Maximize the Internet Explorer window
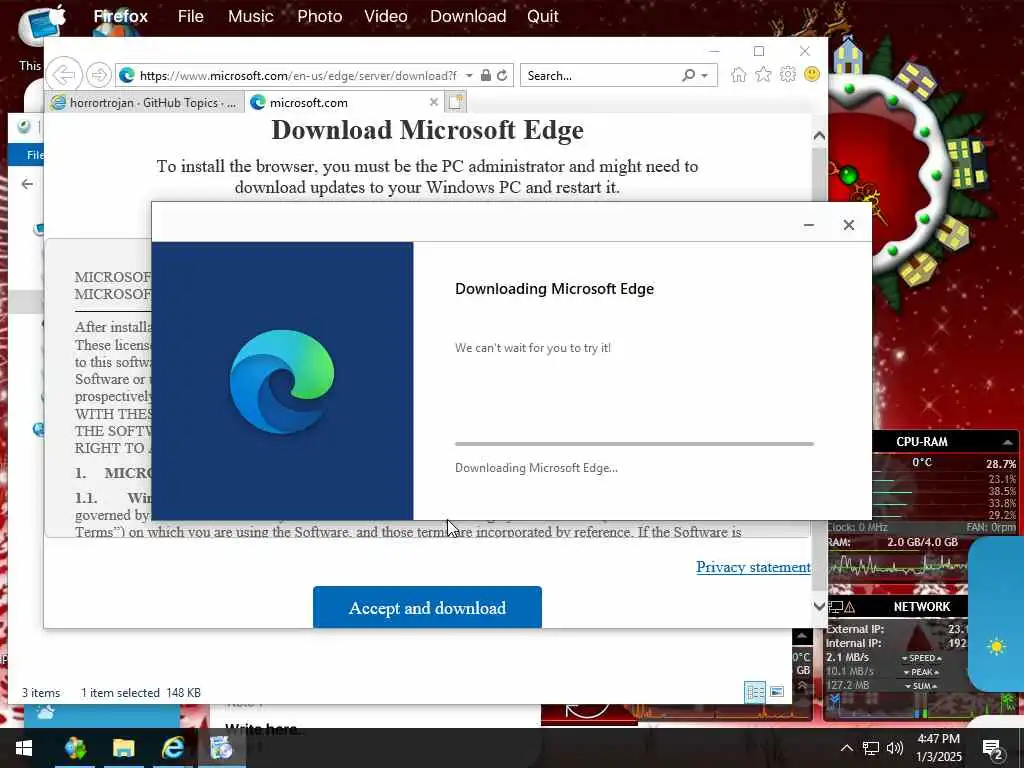 click(x=759, y=51)
